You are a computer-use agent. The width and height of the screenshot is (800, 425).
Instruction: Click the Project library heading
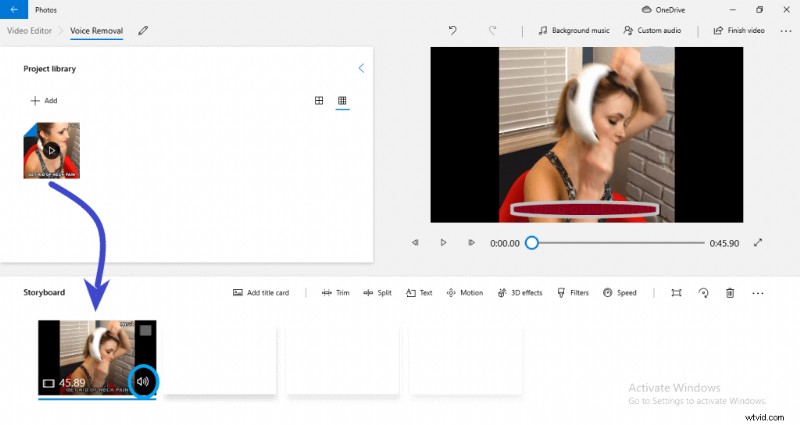click(49, 68)
